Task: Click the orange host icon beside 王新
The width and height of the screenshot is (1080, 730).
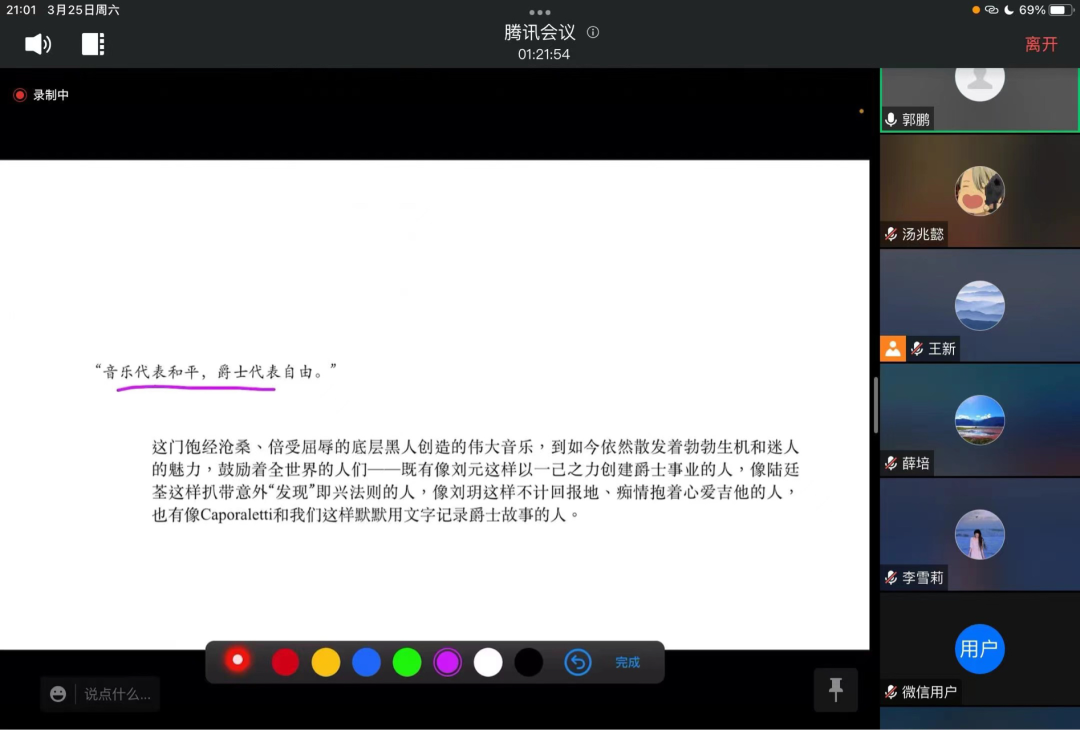Action: [892, 348]
